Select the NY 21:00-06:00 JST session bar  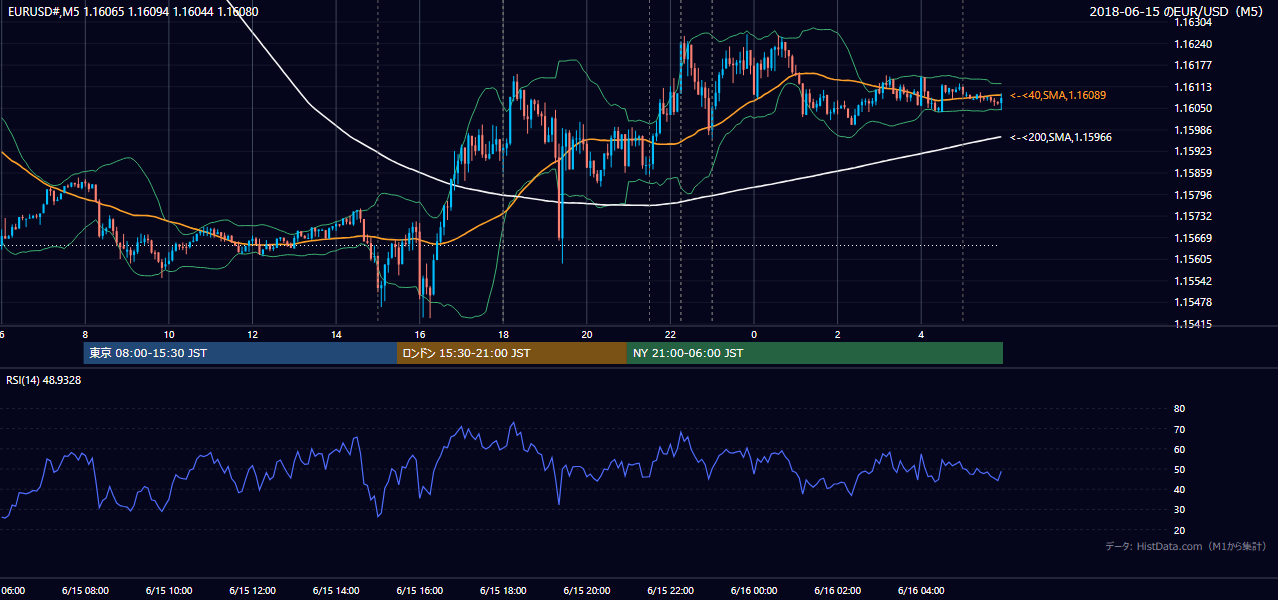tap(815, 353)
